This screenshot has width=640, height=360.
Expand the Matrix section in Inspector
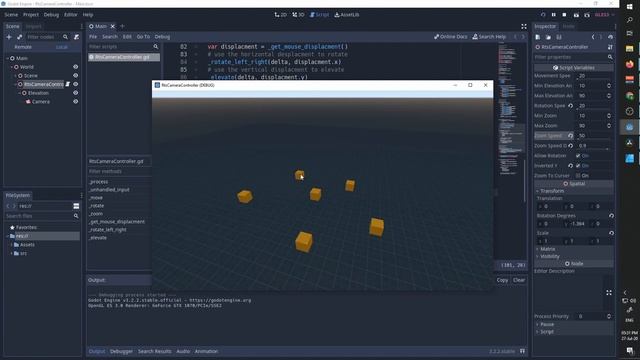tap(547, 249)
